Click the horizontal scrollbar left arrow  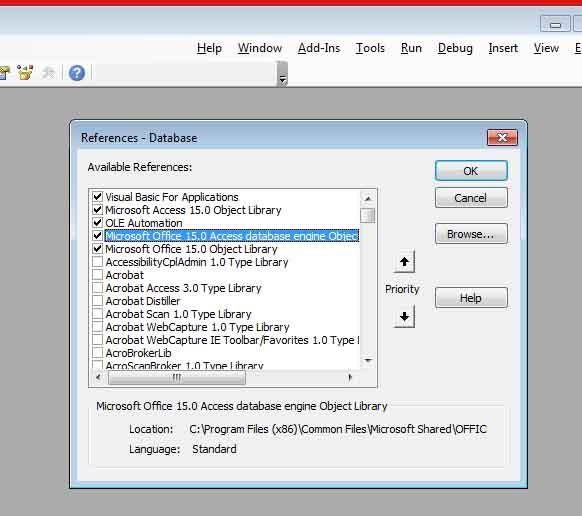click(98, 378)
